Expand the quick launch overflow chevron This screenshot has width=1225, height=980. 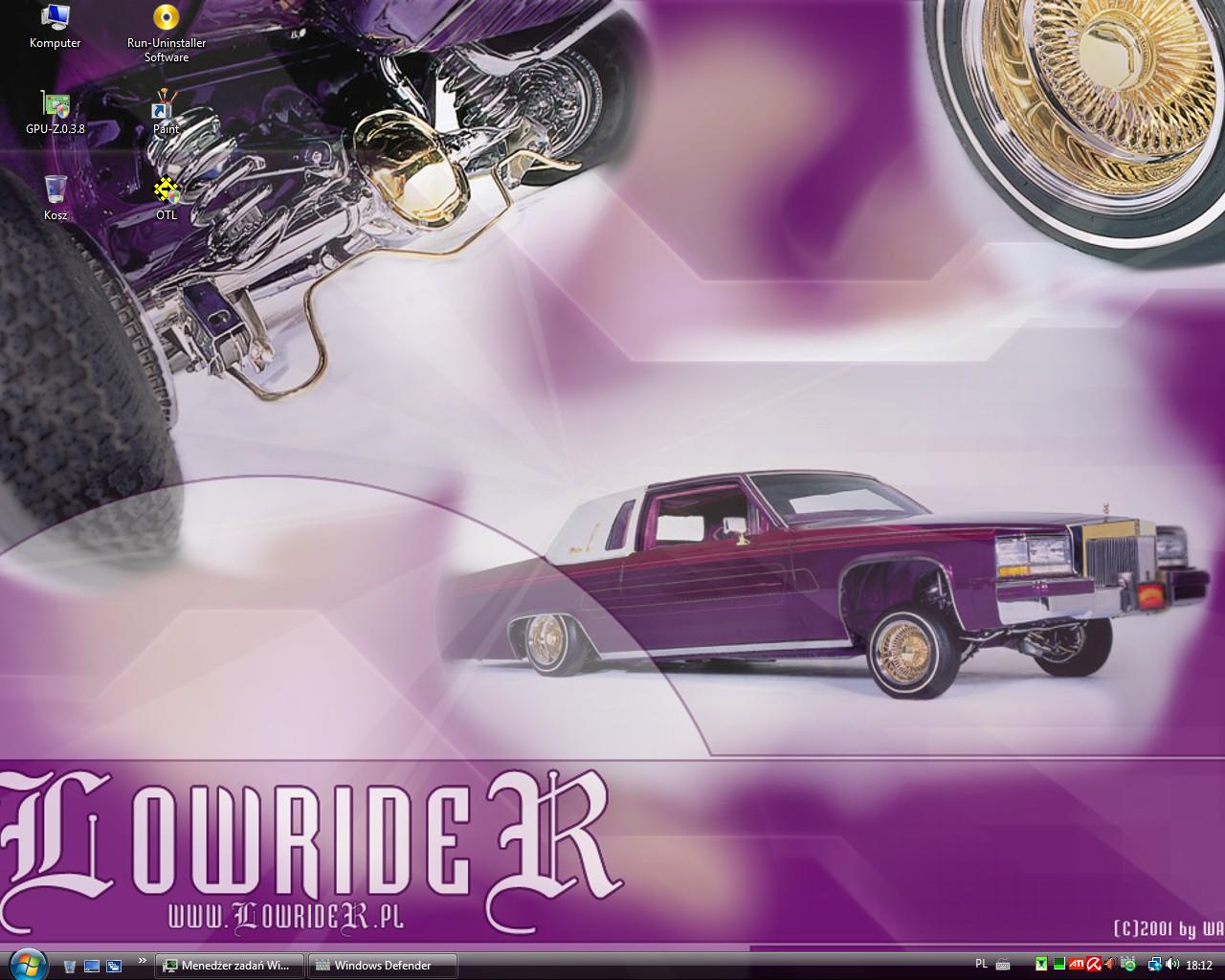pyautogui.click(x=143, y=961)
